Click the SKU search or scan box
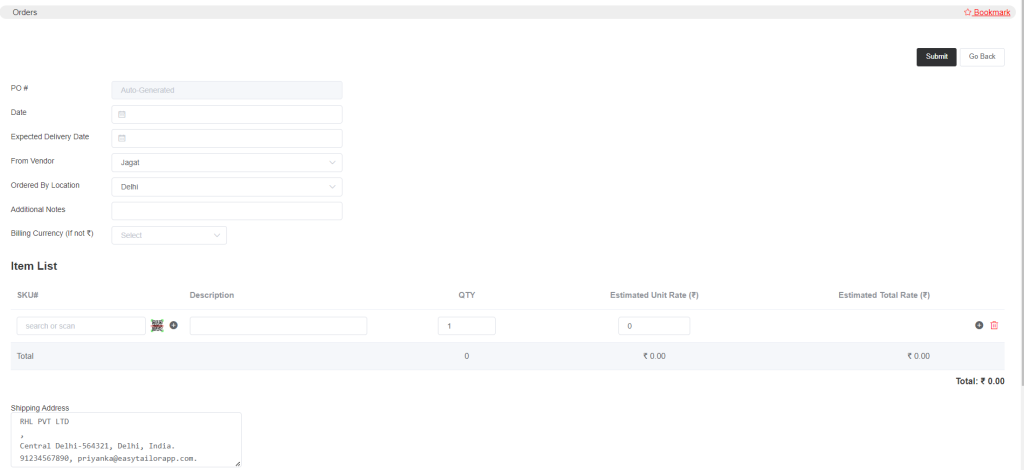This screenshot has width=1024, height=470. click(81, 326)
